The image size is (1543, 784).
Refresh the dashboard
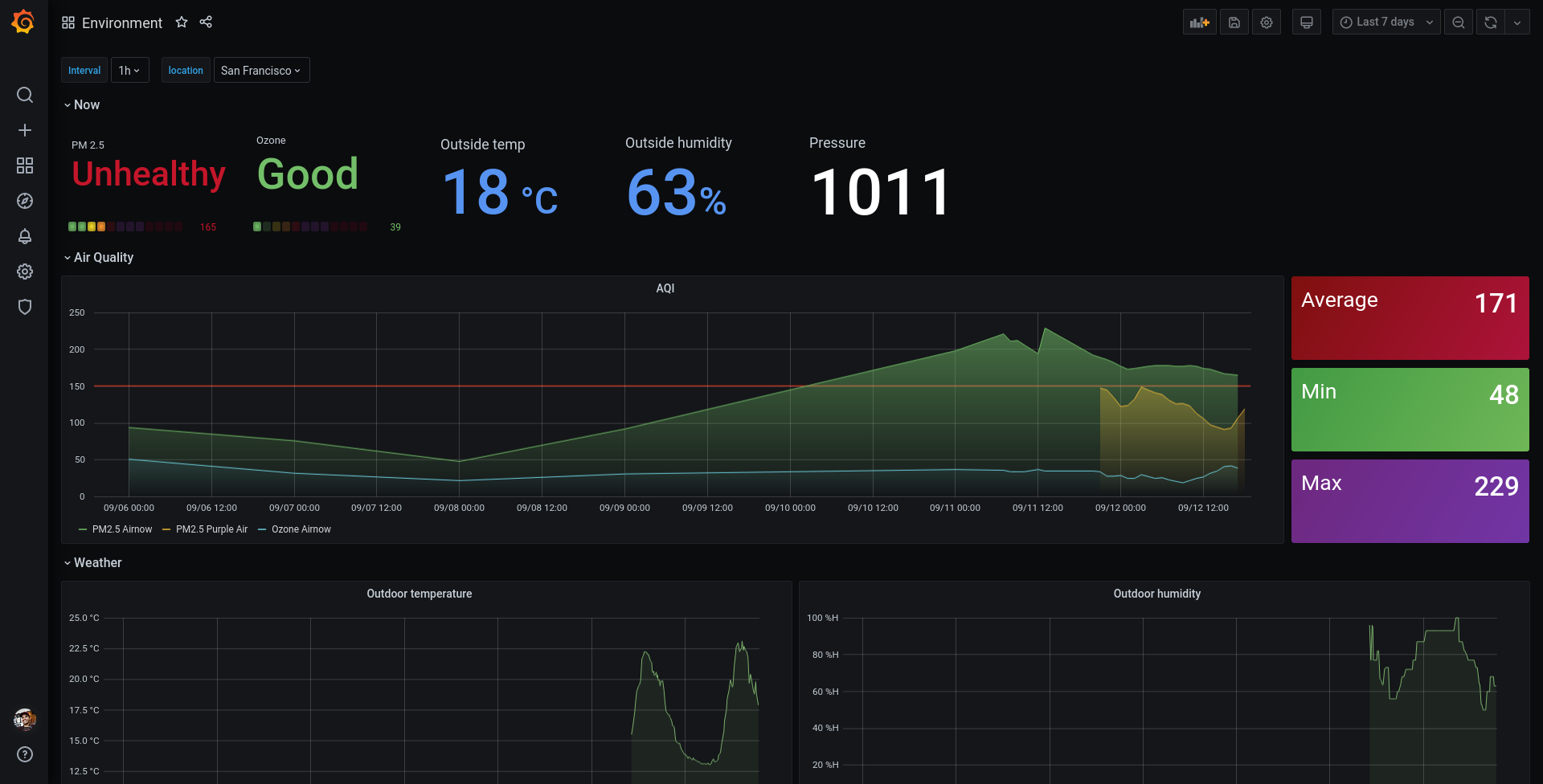[1490, 22]
